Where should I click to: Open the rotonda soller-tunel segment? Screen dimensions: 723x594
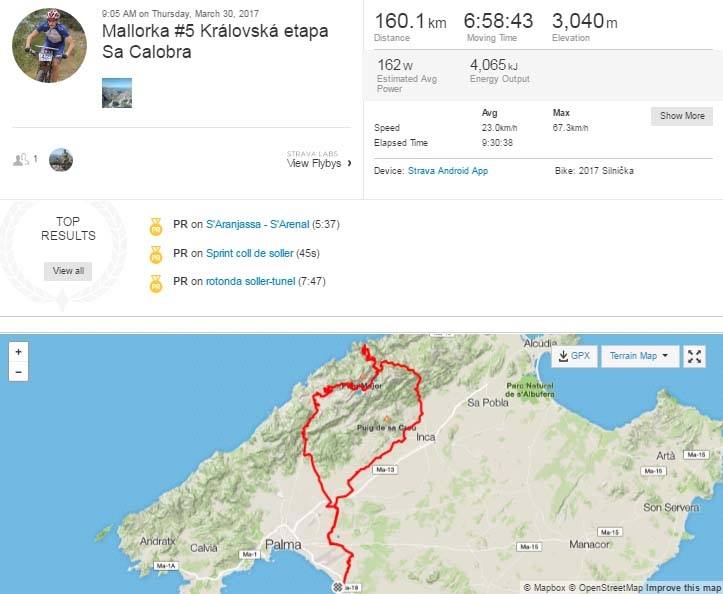pyautogui.click(x=250, y=281)
